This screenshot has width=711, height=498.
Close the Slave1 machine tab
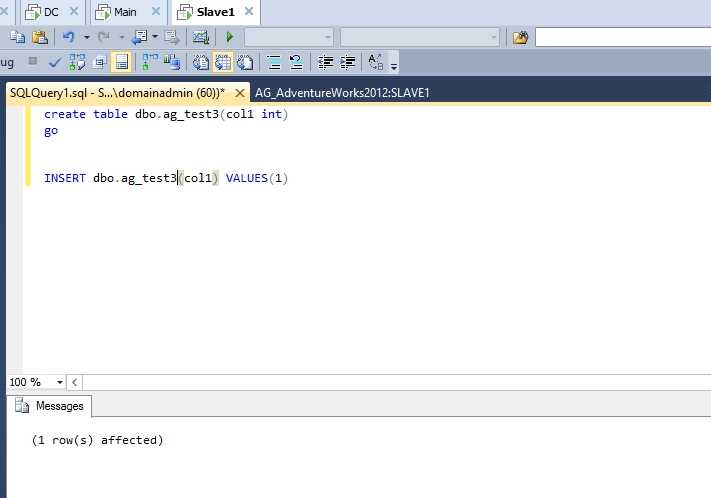pos(249,11)
